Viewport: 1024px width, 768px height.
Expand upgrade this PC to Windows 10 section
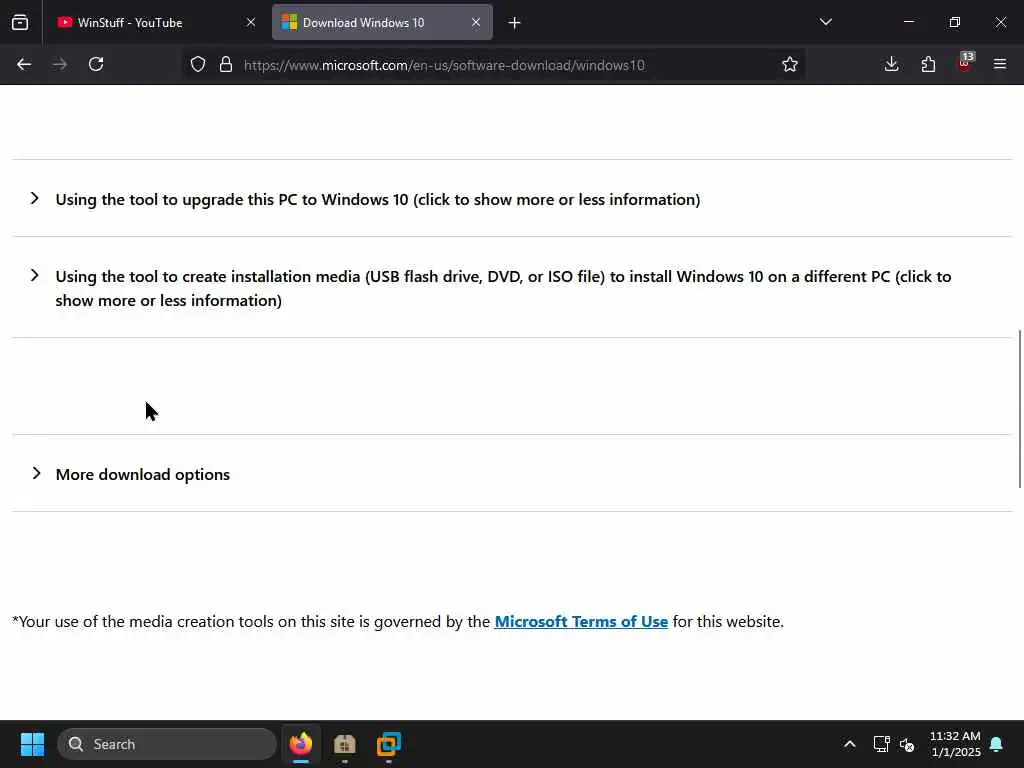pyautogui.click(x=35, y=199)
